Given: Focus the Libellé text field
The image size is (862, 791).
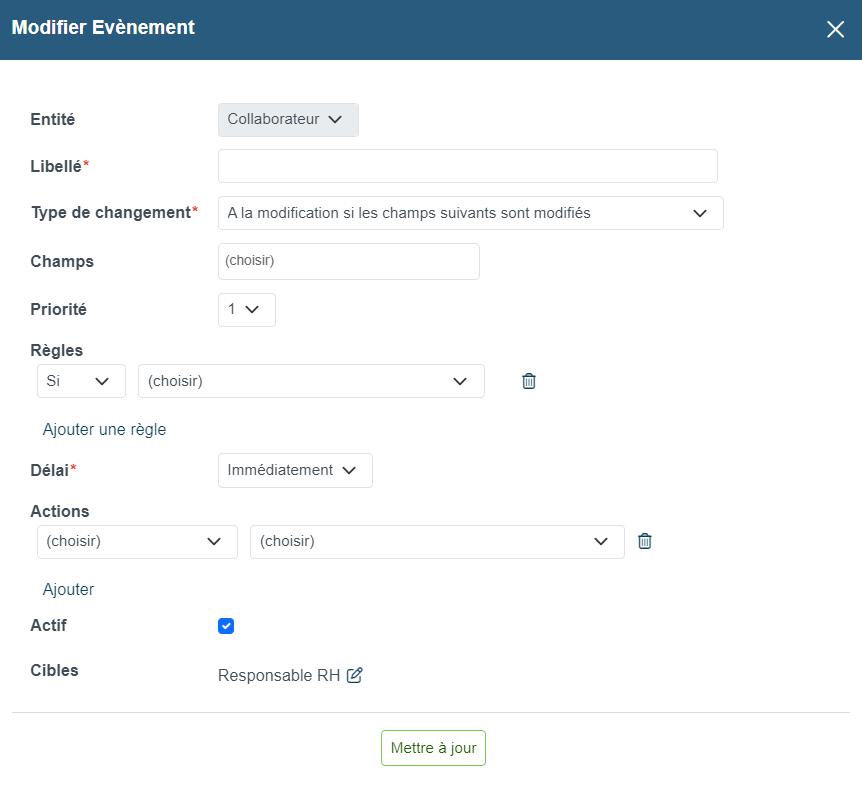Looking at the screenshot, I should pyautogui.click(x=468, y=166).
